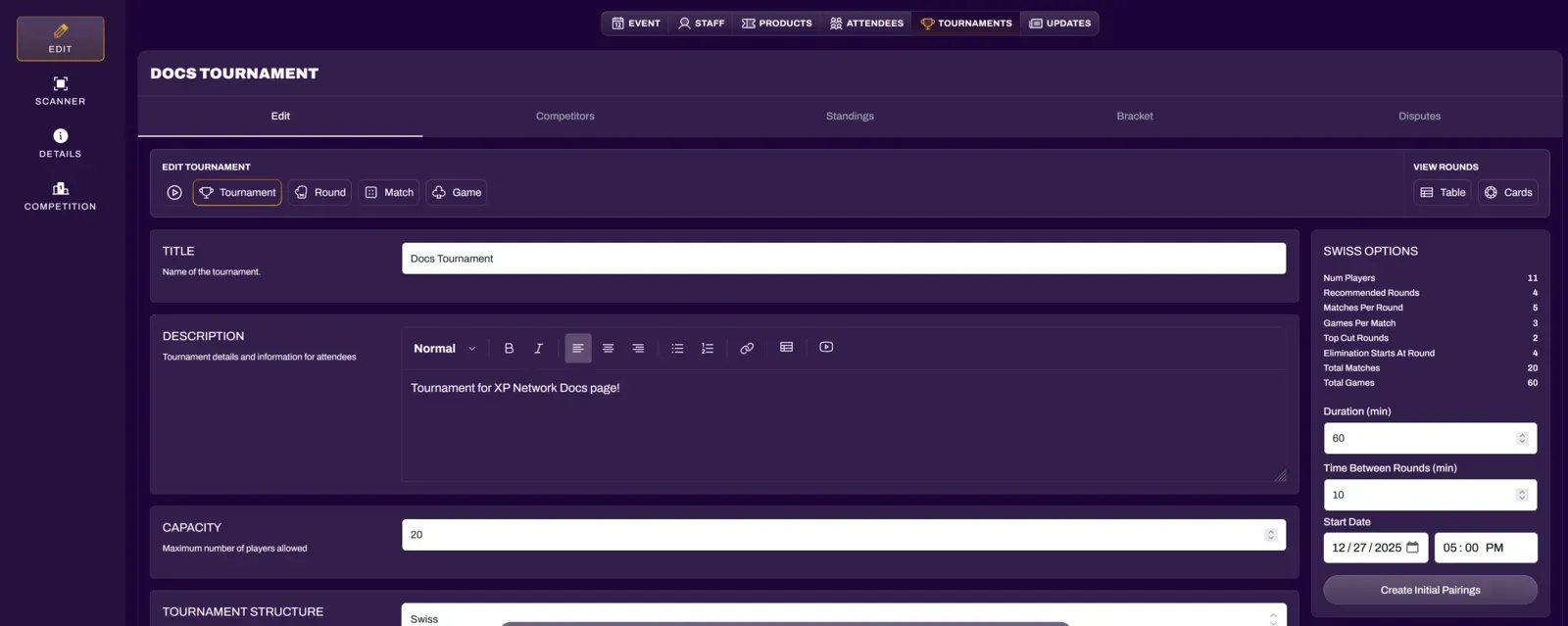Open the Competition sidebar section
Image resolution: width=1568 pixels, height=626 pixels.
(x=61, y=196)
